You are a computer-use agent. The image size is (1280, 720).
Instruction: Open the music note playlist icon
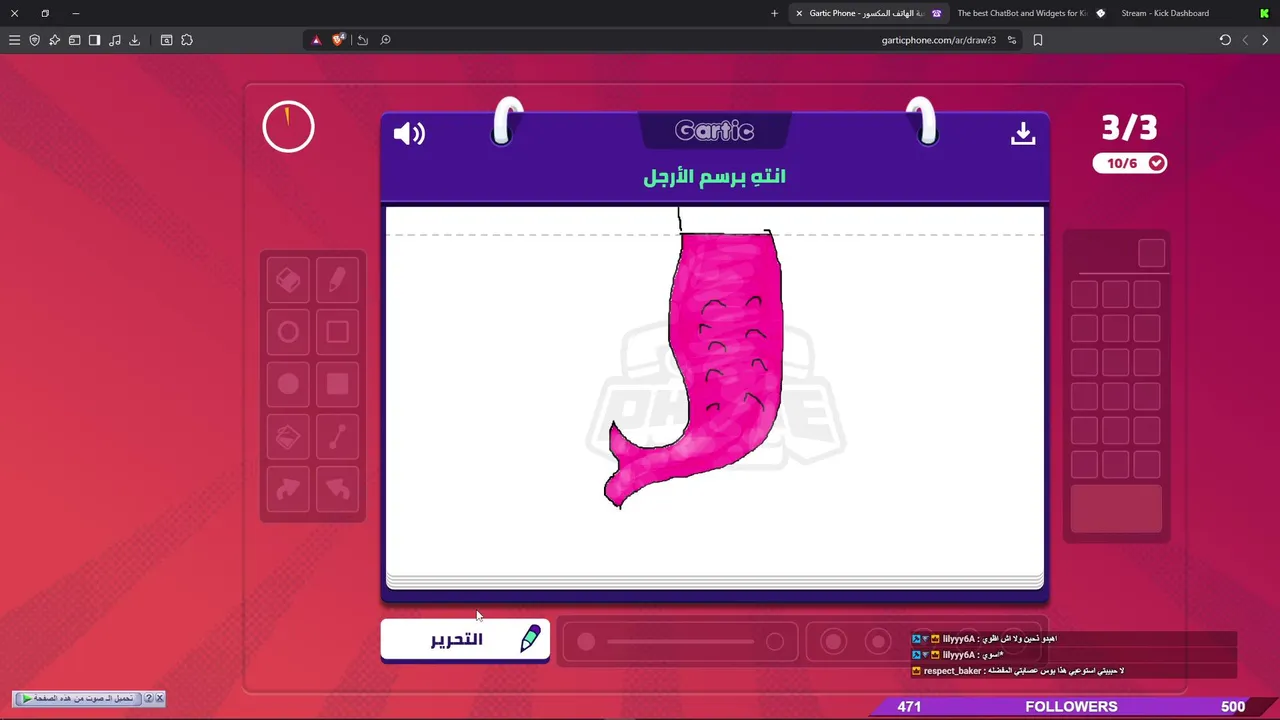114,40
